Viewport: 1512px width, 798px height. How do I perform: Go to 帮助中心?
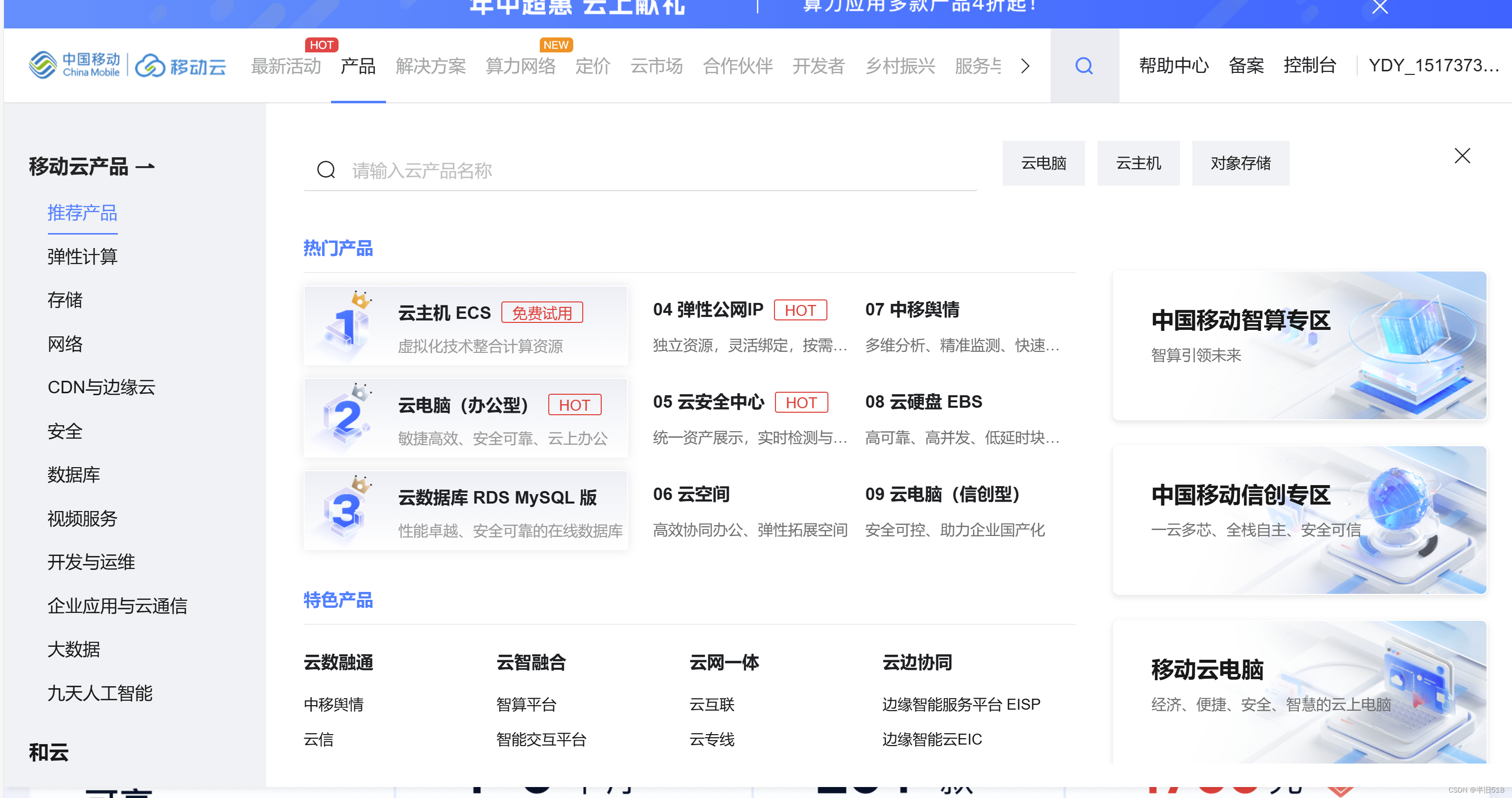[1174, 65]
